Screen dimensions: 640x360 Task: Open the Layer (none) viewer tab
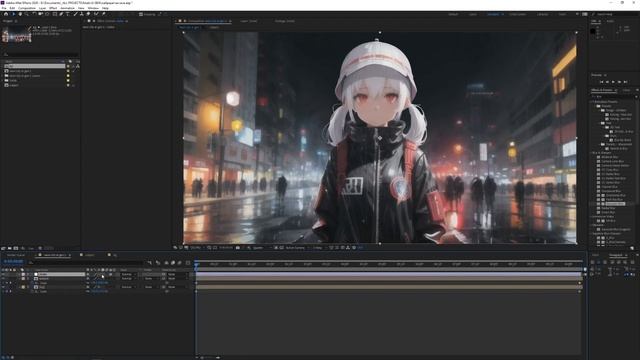tap(249, 21)
